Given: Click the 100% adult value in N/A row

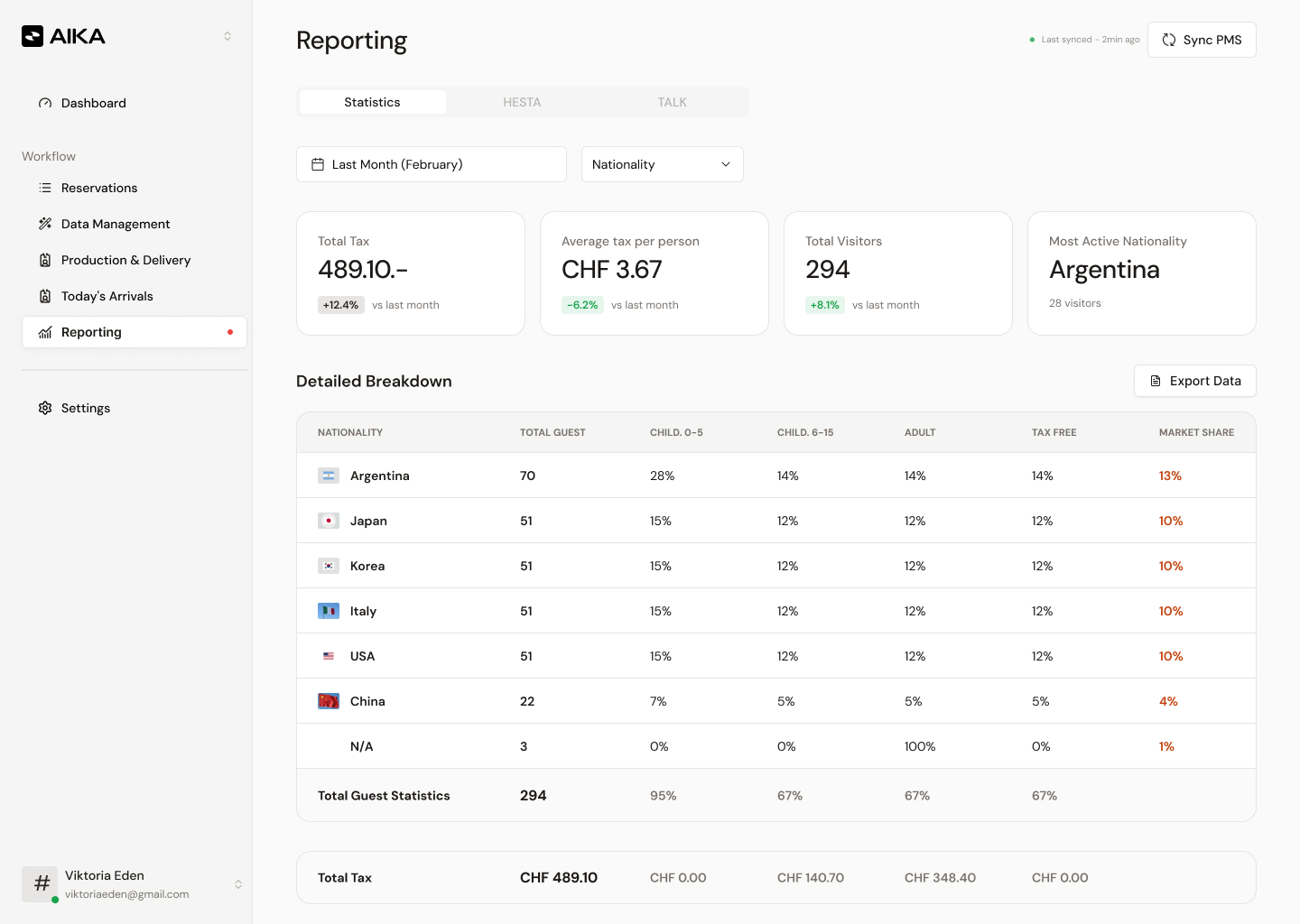Looking at the screenshot, I should tap(920, 746).
